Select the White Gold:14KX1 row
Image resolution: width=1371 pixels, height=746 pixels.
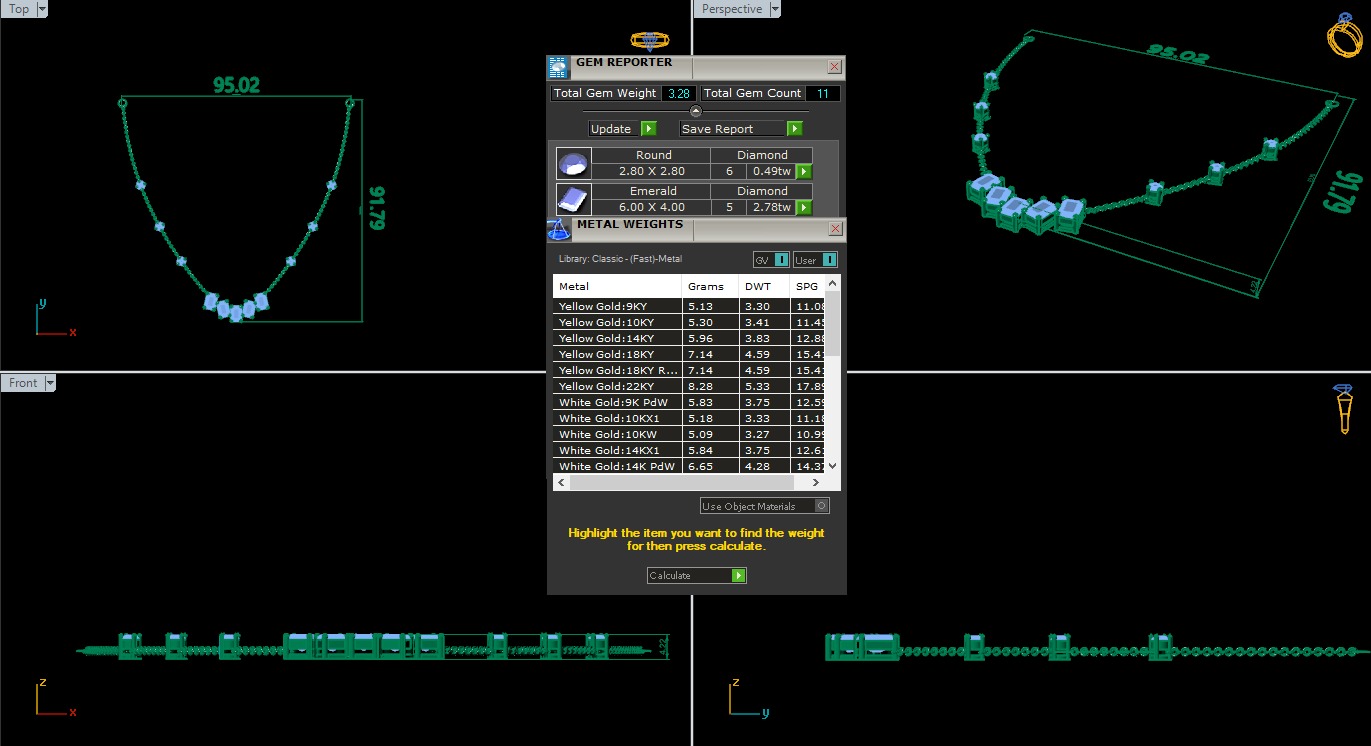[x=690, y=450]
